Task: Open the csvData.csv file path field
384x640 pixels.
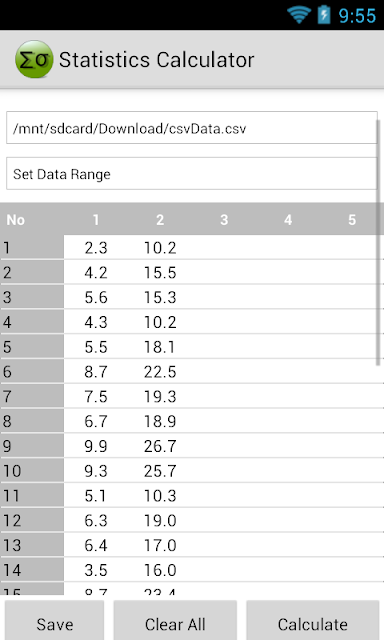Action: [191, 128]
